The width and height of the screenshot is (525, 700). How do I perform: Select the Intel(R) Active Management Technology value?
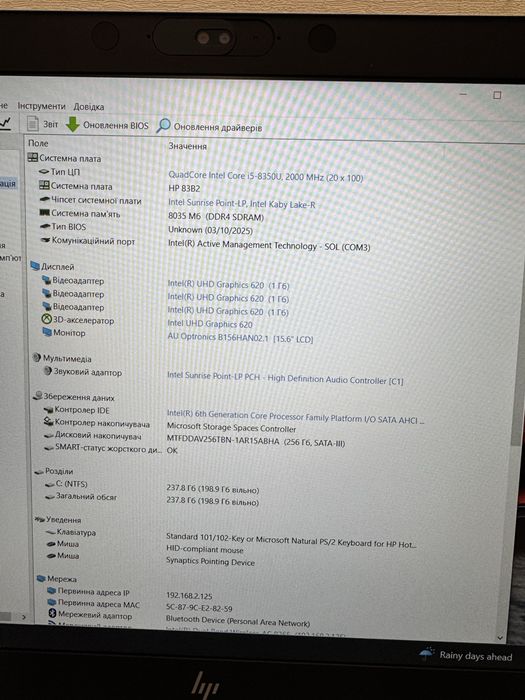[269, 246]
